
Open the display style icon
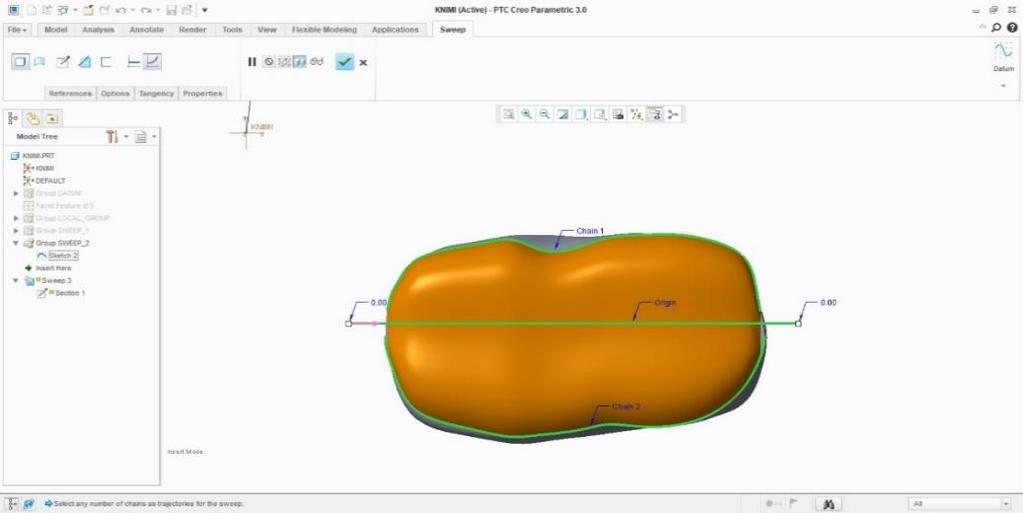[x=581, y=114]
